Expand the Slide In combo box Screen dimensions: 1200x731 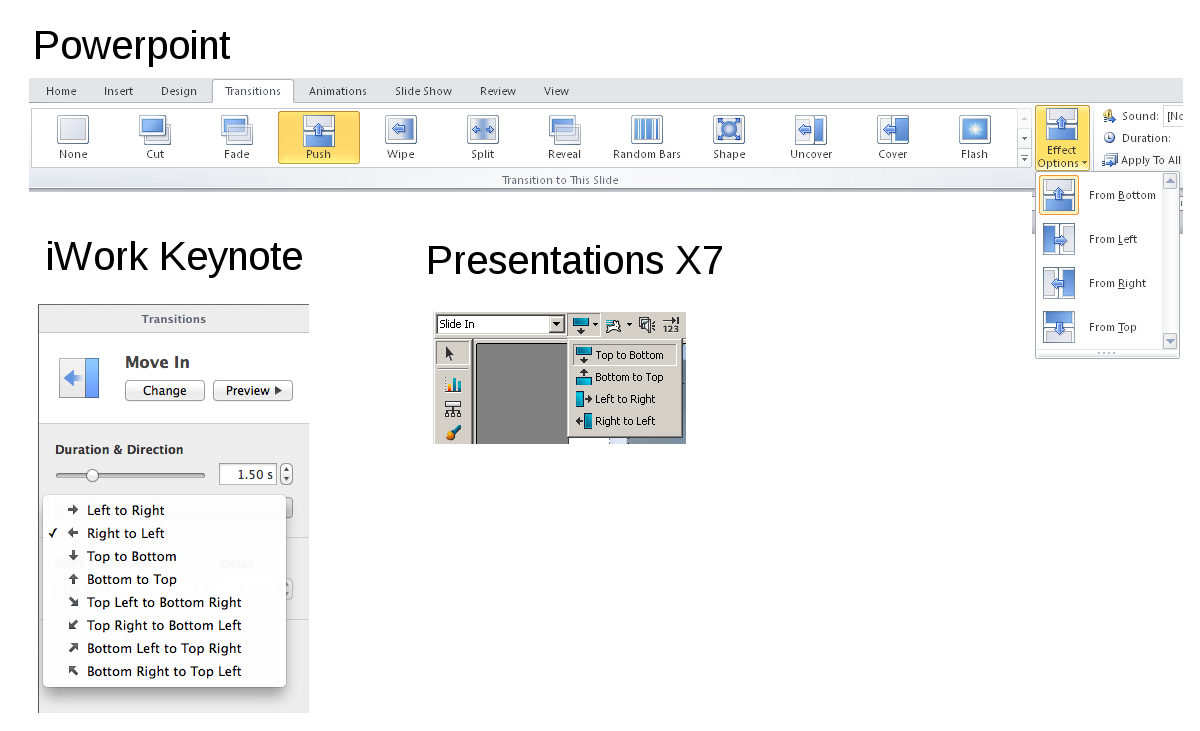(x=557, y=324)
